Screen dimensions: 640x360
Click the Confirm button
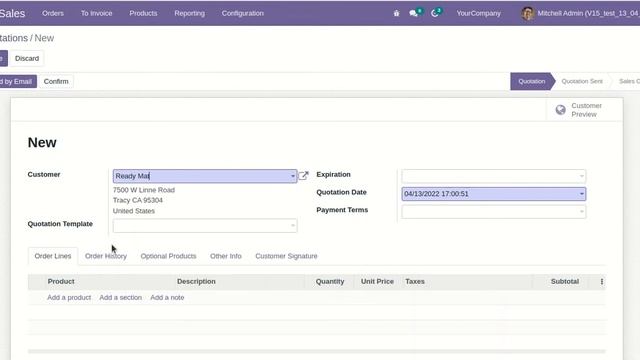56,81
